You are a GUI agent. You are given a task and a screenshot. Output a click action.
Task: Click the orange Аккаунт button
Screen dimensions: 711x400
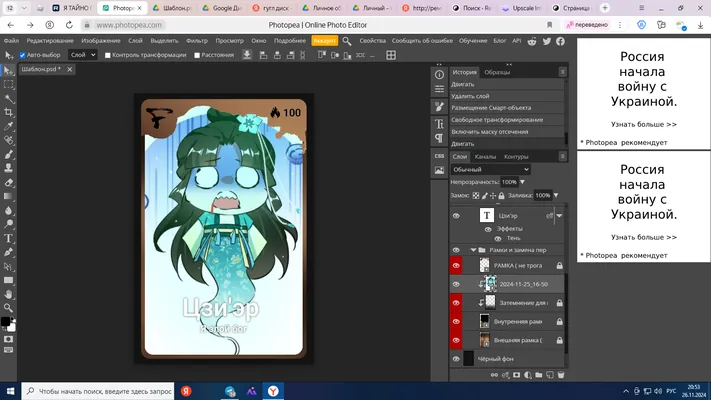pos(325,41)
